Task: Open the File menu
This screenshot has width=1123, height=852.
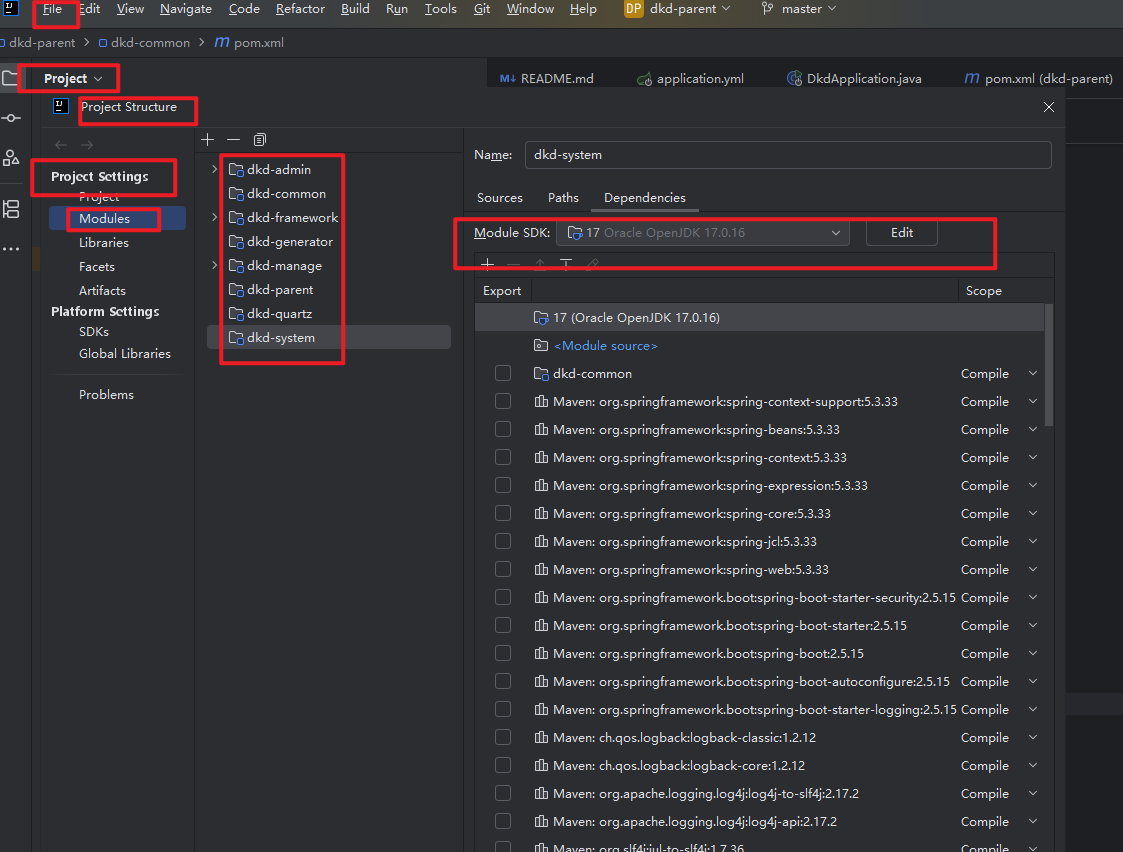Action: click(x=52, y=9)
